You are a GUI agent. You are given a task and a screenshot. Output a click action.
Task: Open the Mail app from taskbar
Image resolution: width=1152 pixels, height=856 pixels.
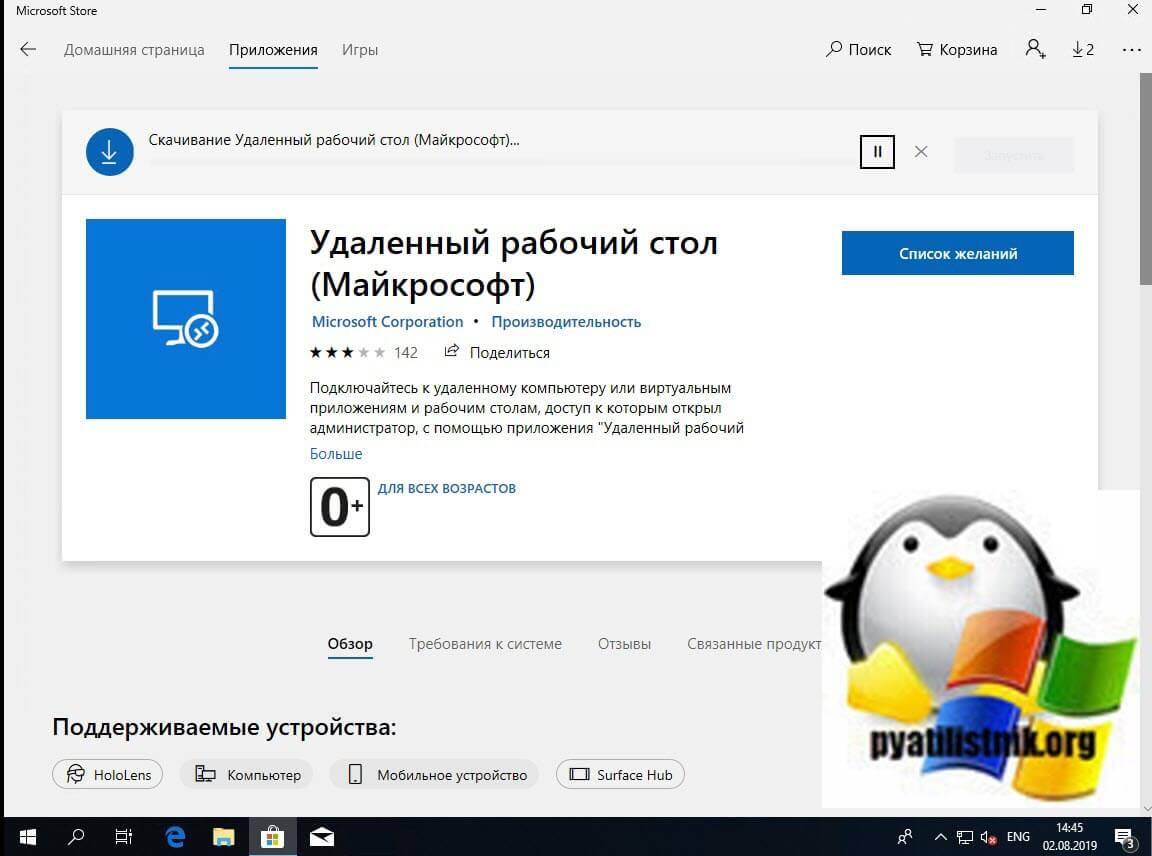tap(322, 837)
